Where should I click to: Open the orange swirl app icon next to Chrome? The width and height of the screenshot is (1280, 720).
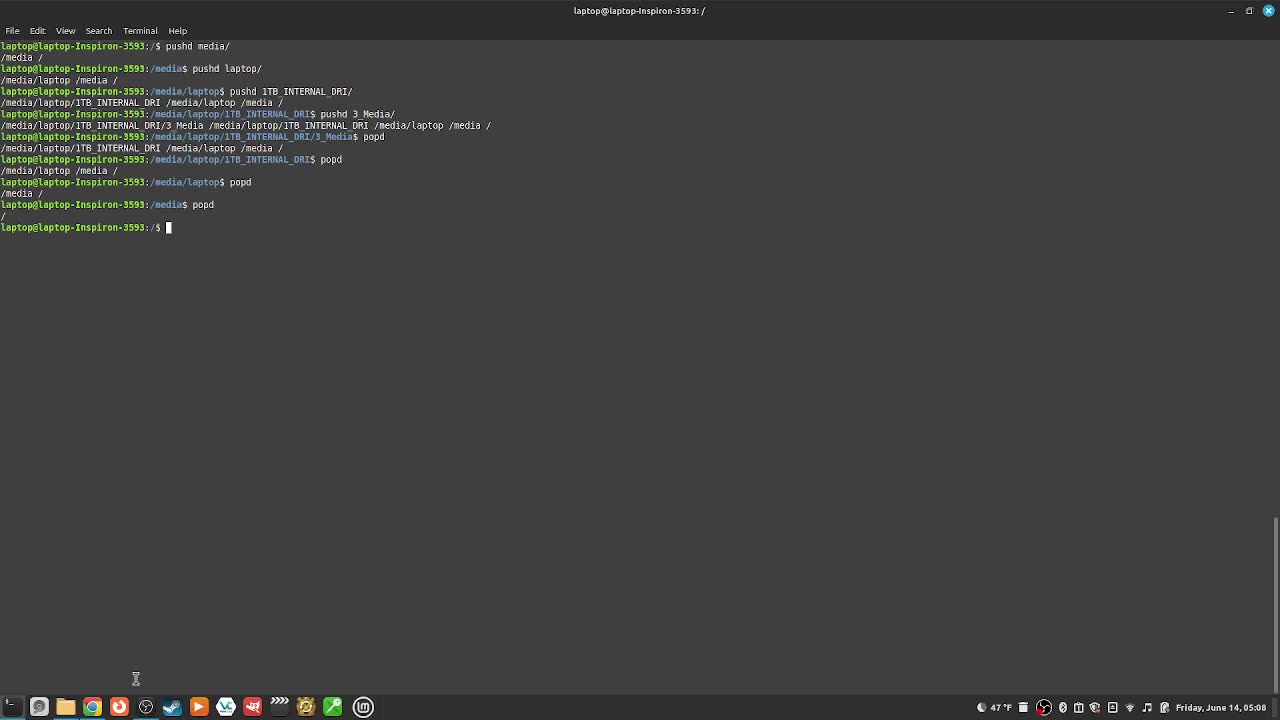coord(119,707)
